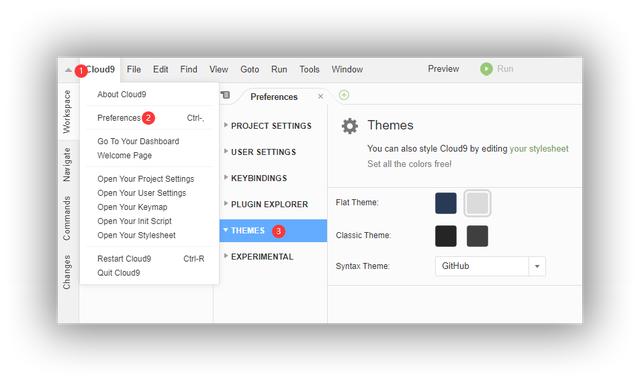Choose Restart Cloud9
Screen dimensions: 640x381
151,259
